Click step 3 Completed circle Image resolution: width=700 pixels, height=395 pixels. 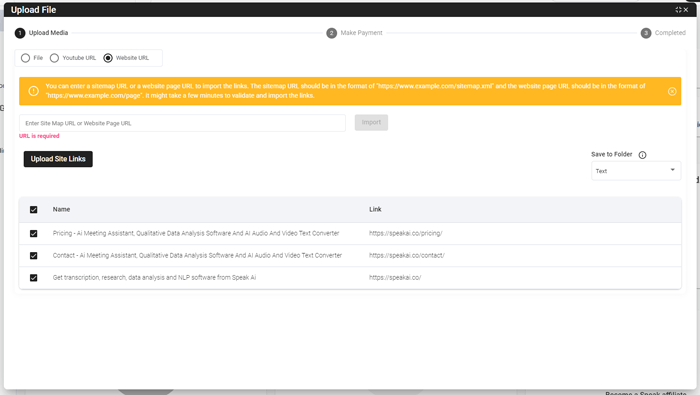coord(646,33)
